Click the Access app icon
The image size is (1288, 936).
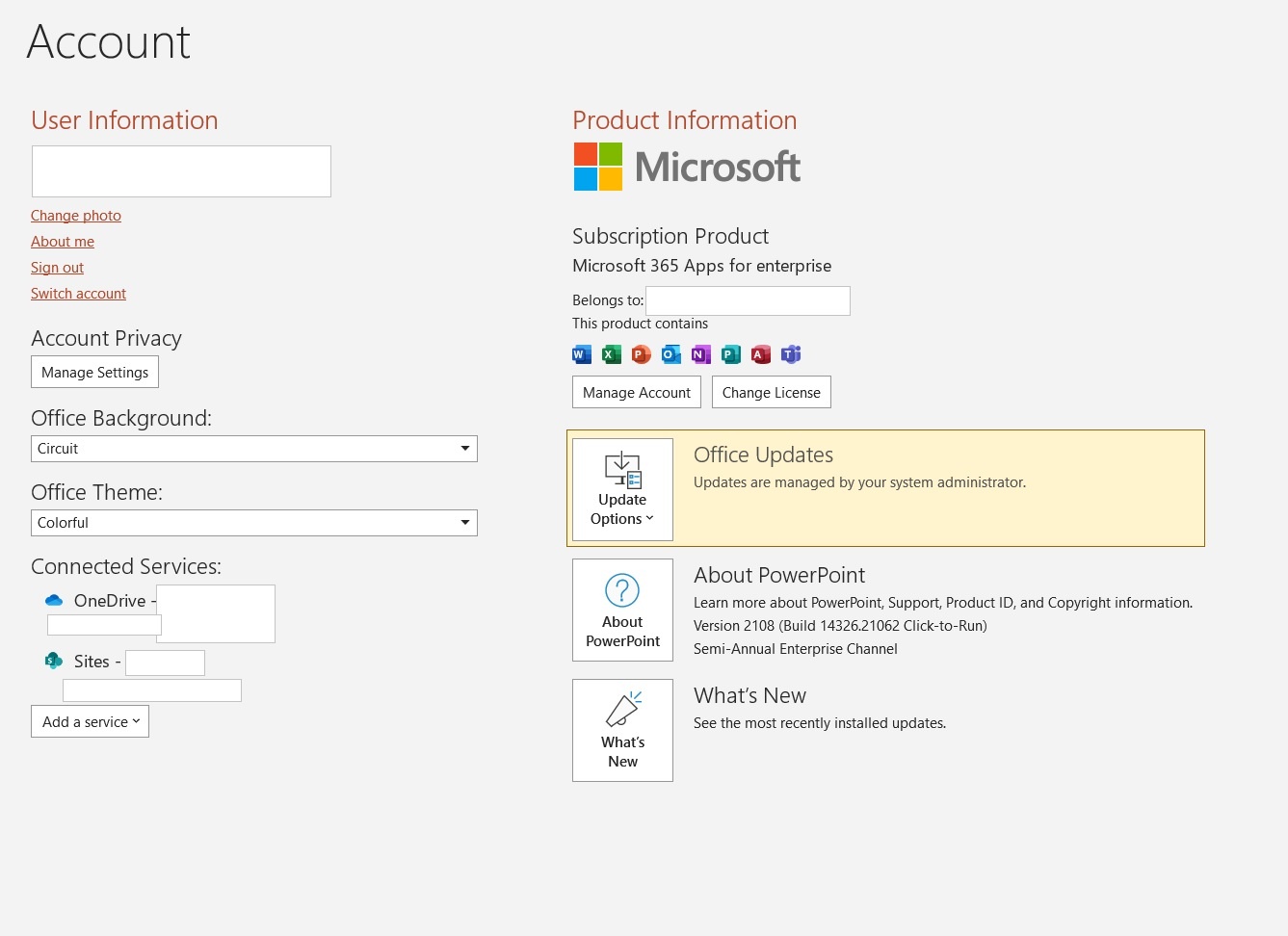click(x=761, y=354)
